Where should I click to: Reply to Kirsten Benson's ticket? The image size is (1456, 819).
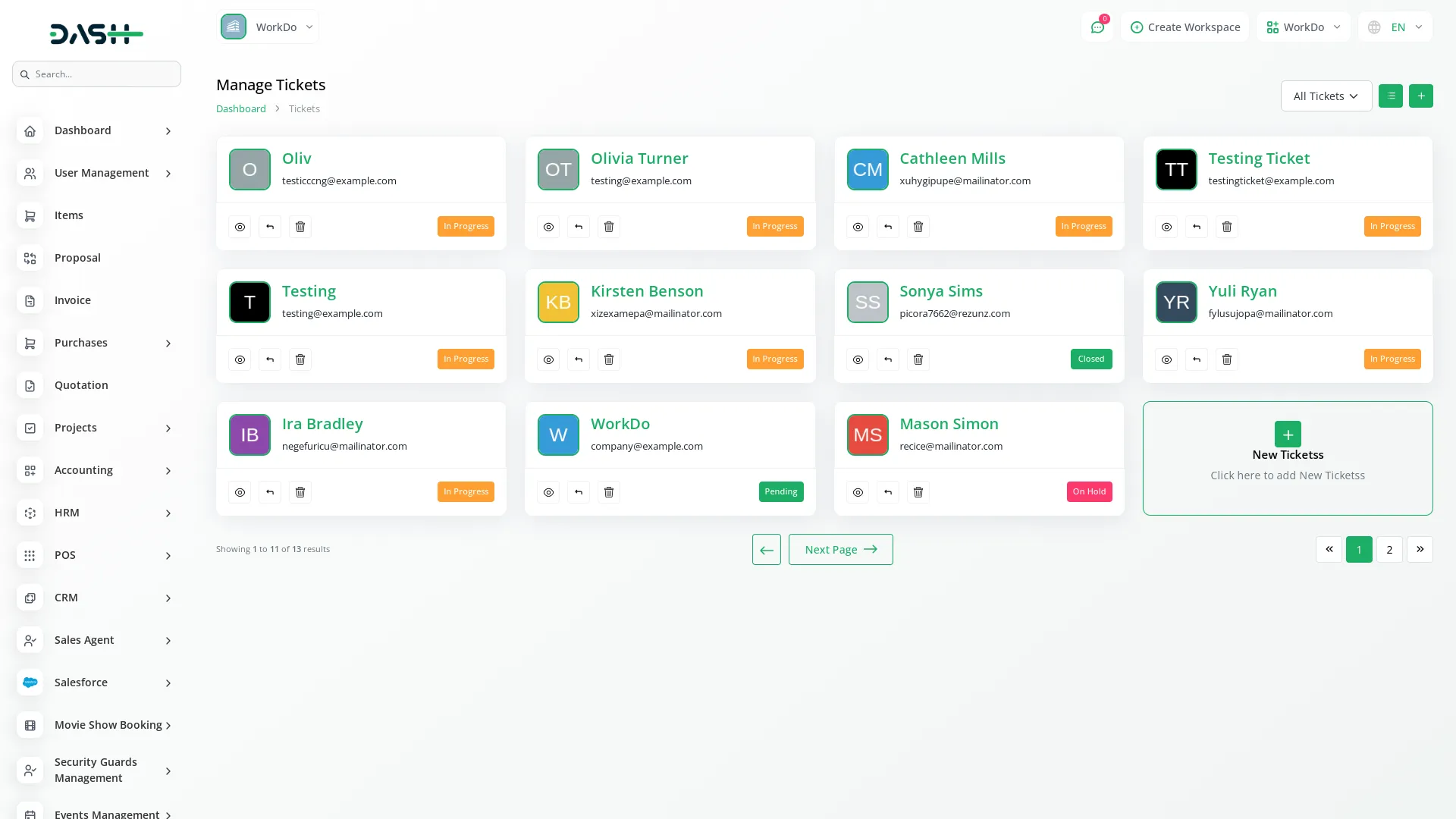point(579,359)
